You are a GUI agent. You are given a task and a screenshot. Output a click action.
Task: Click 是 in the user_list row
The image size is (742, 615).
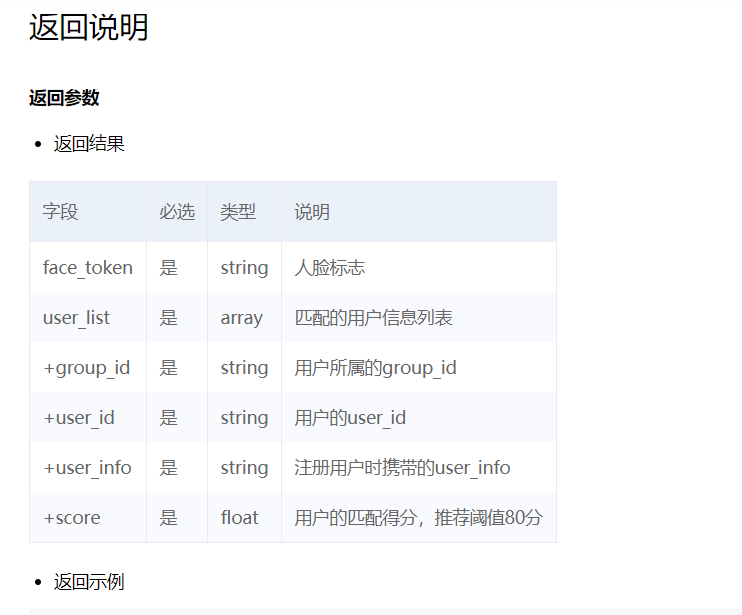[168, 318]
